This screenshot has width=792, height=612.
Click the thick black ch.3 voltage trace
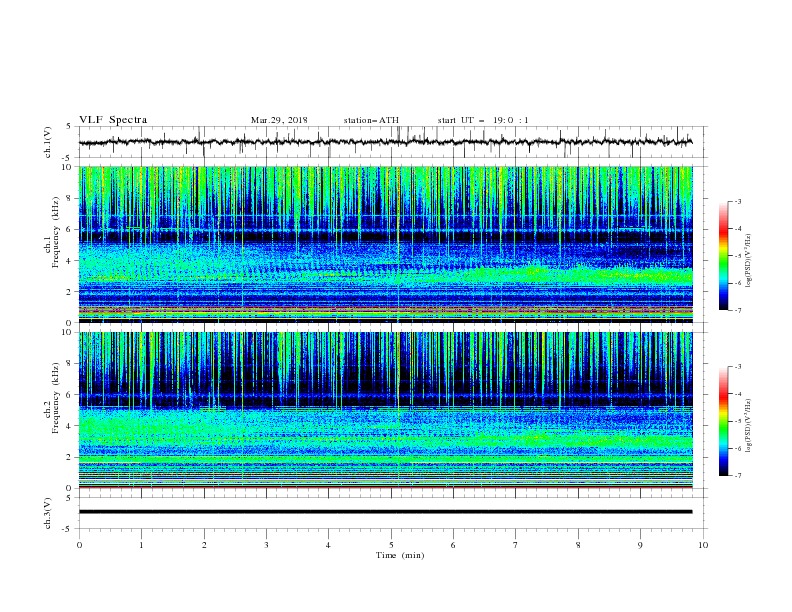[x=385, y=512]
